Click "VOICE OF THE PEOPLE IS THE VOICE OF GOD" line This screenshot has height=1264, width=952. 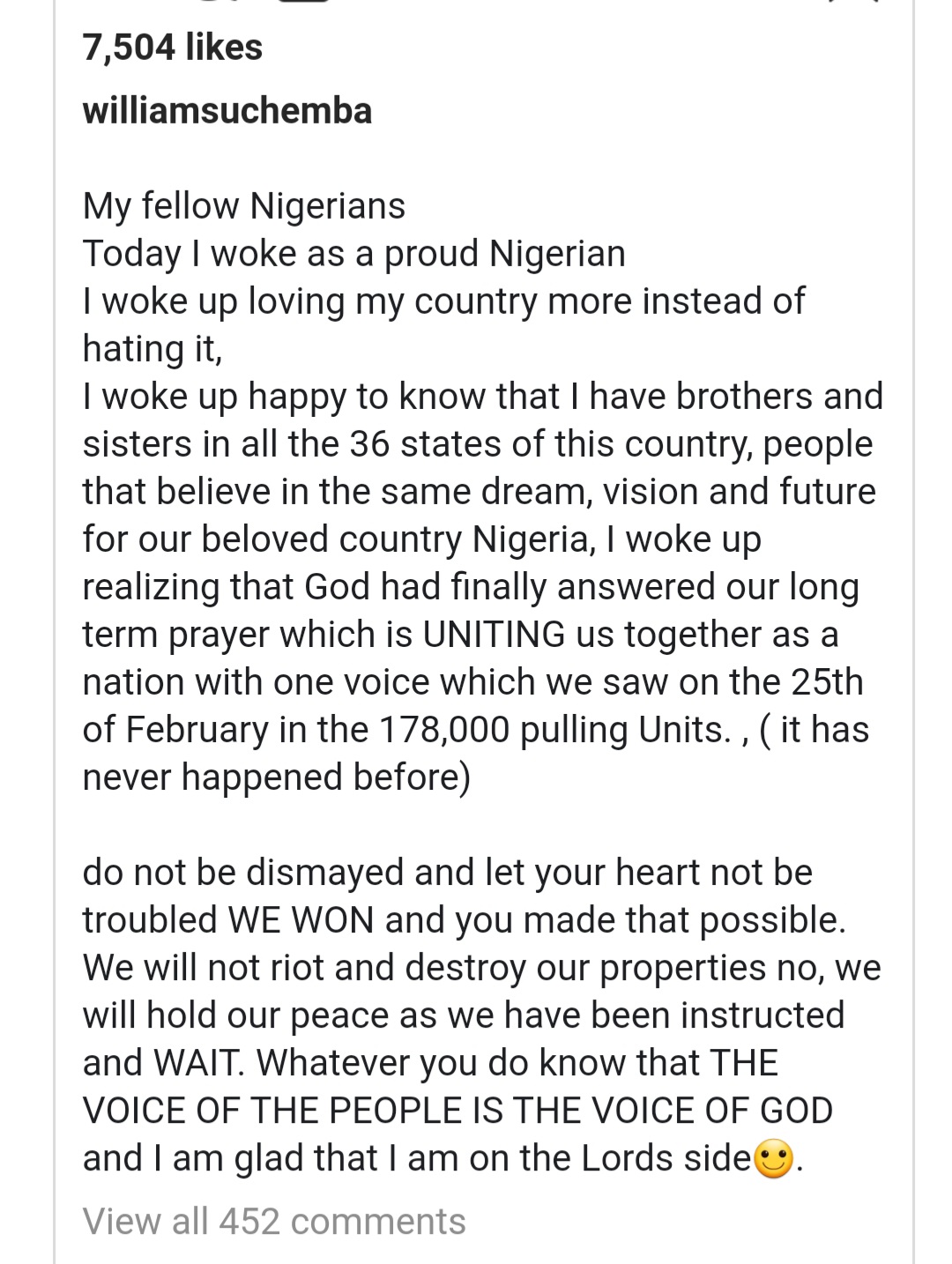tap(457, 1111)
